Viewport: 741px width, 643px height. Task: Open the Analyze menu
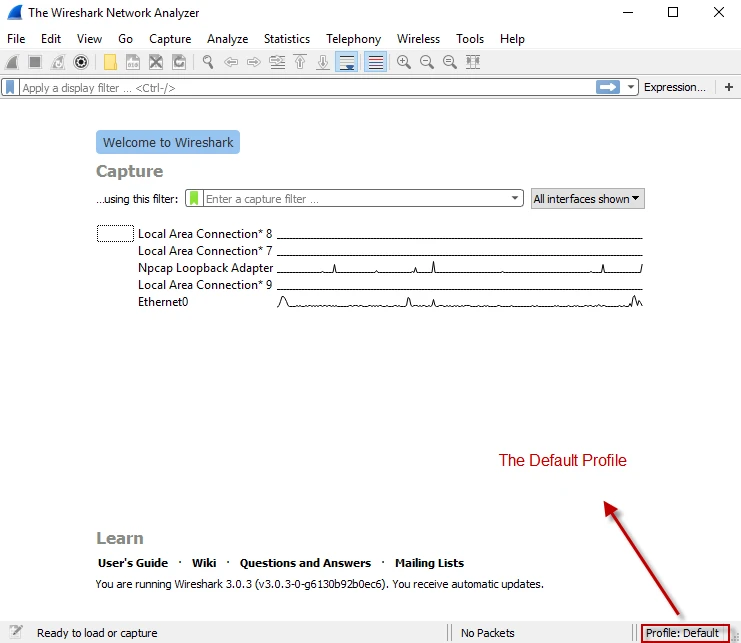coord(227,39)
